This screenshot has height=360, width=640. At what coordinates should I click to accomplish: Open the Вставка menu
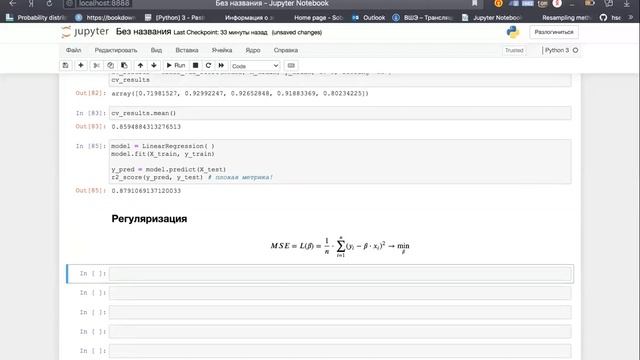187,50
